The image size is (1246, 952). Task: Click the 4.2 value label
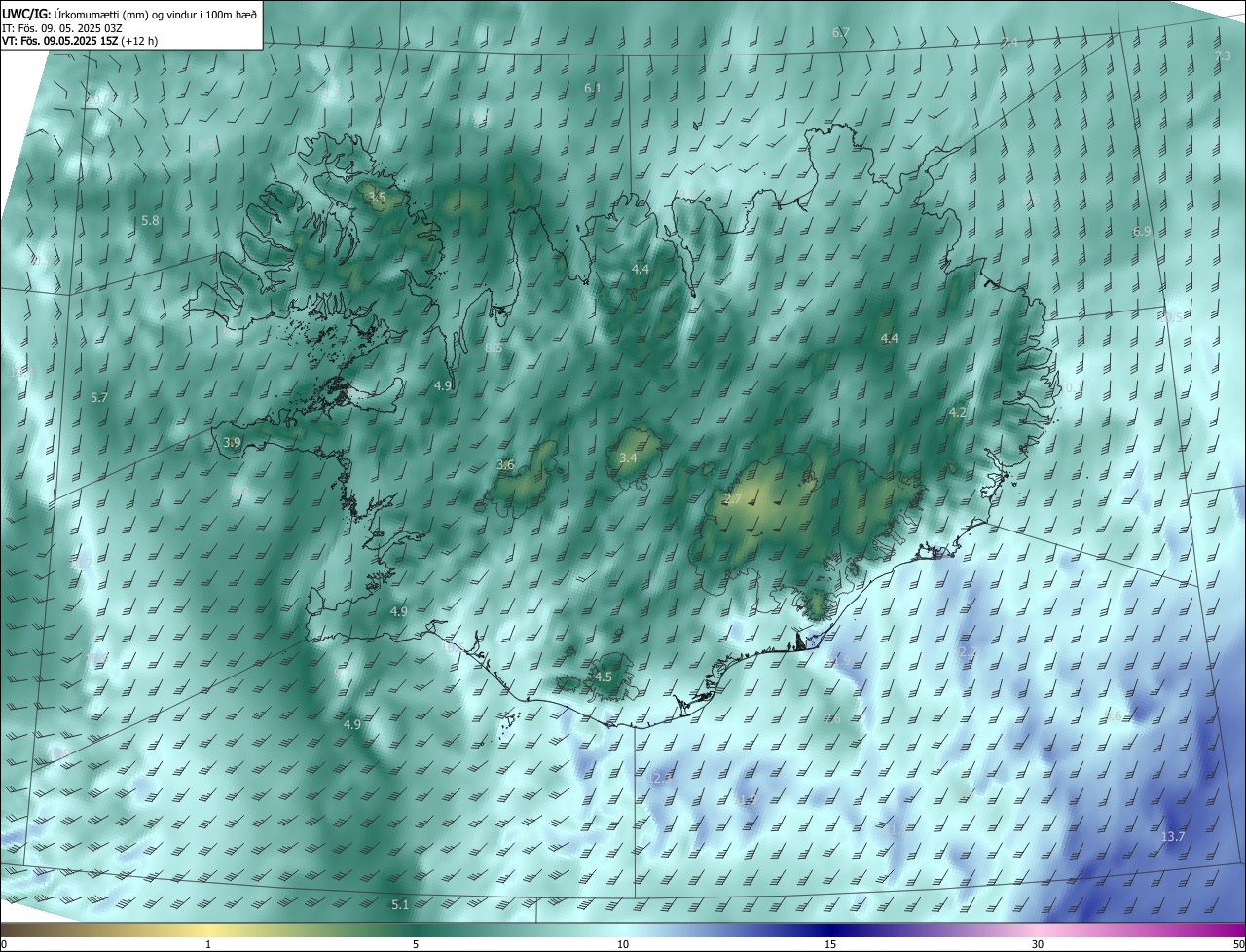[x=957, y=412]
